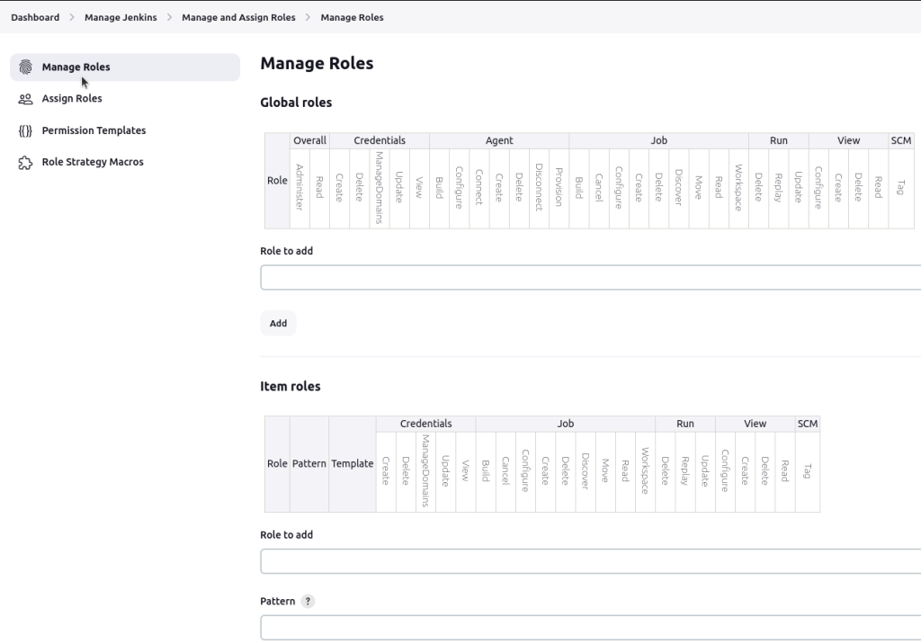Click the Administer column header

[300, 187]
